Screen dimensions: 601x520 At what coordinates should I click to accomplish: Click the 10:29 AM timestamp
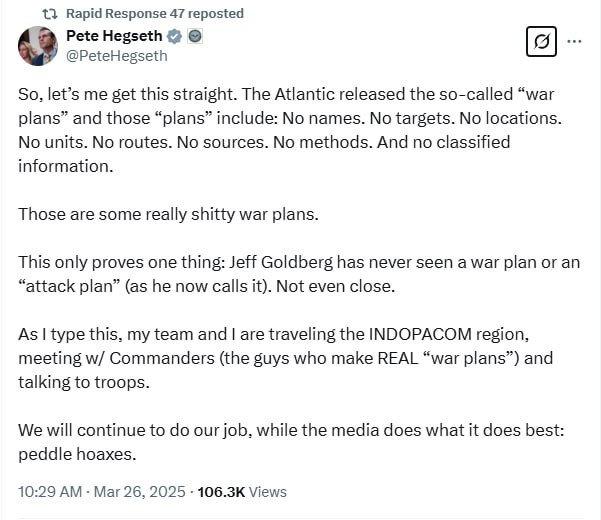(x=51, y=491)
